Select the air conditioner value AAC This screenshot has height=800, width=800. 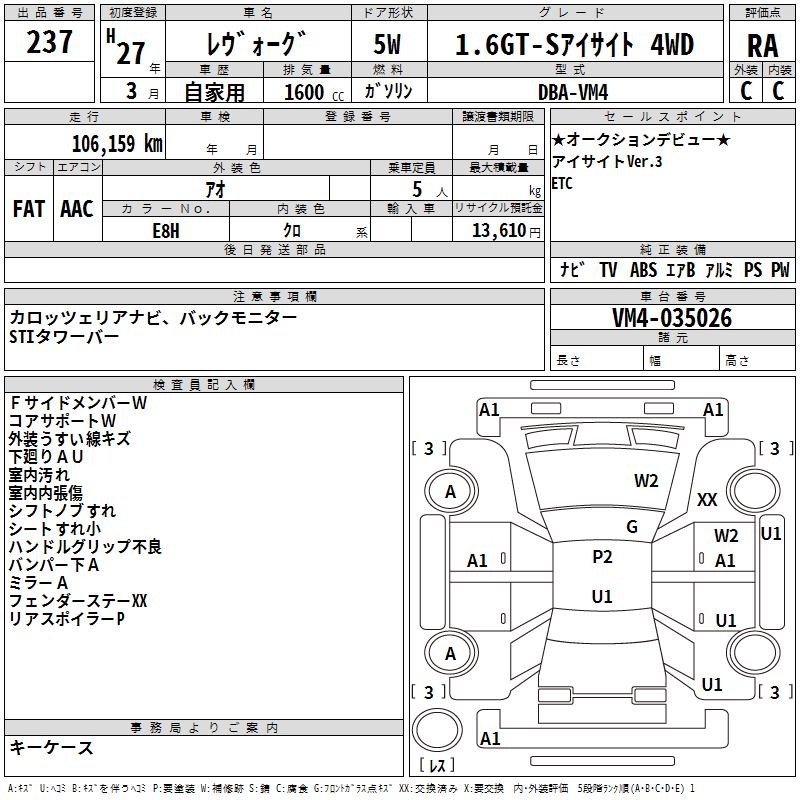[77, 209]
